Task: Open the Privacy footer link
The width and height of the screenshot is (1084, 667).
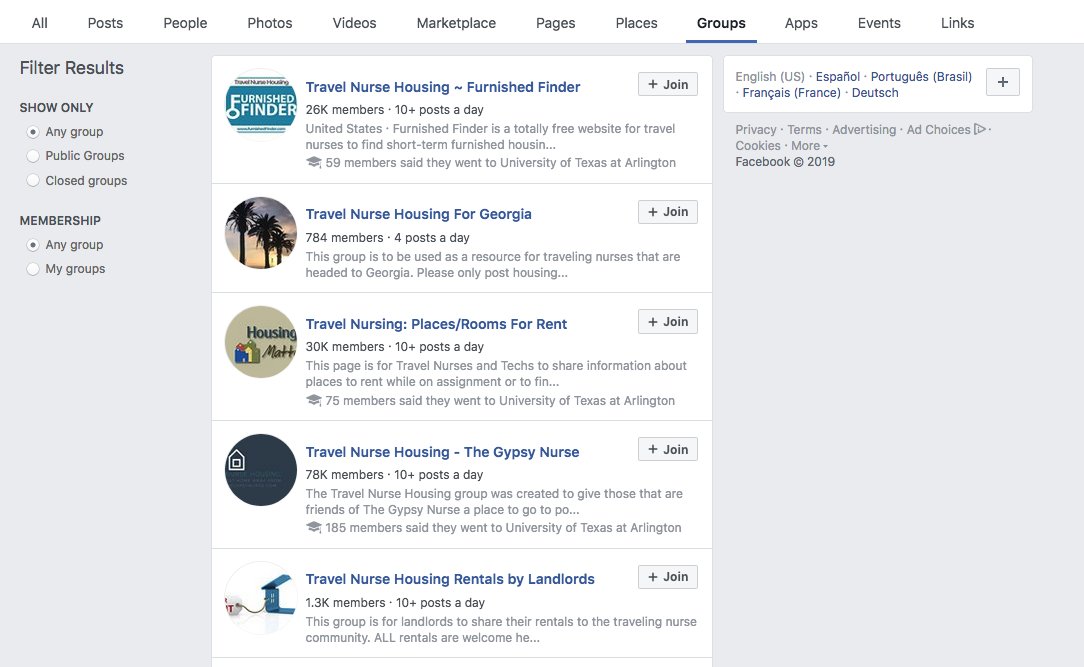Action: (x=756, y=129)
